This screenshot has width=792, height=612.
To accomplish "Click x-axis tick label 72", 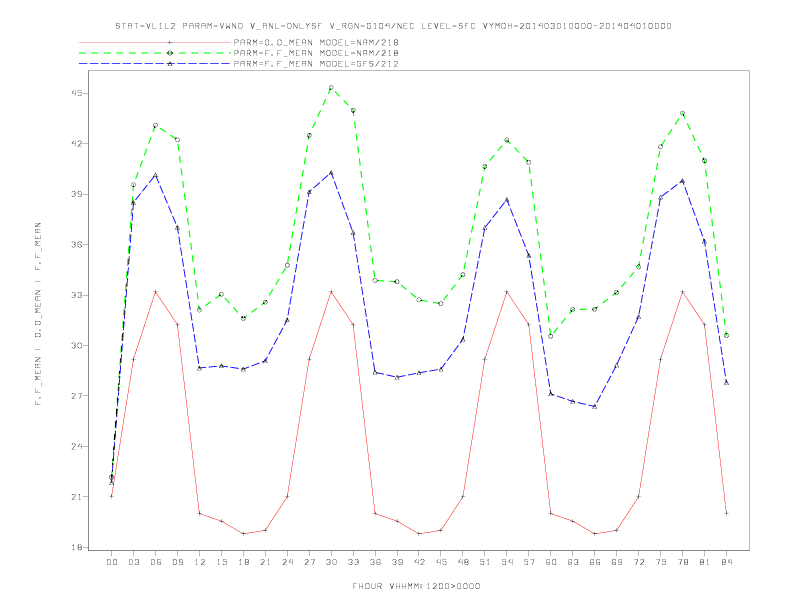I will (638, 562).
